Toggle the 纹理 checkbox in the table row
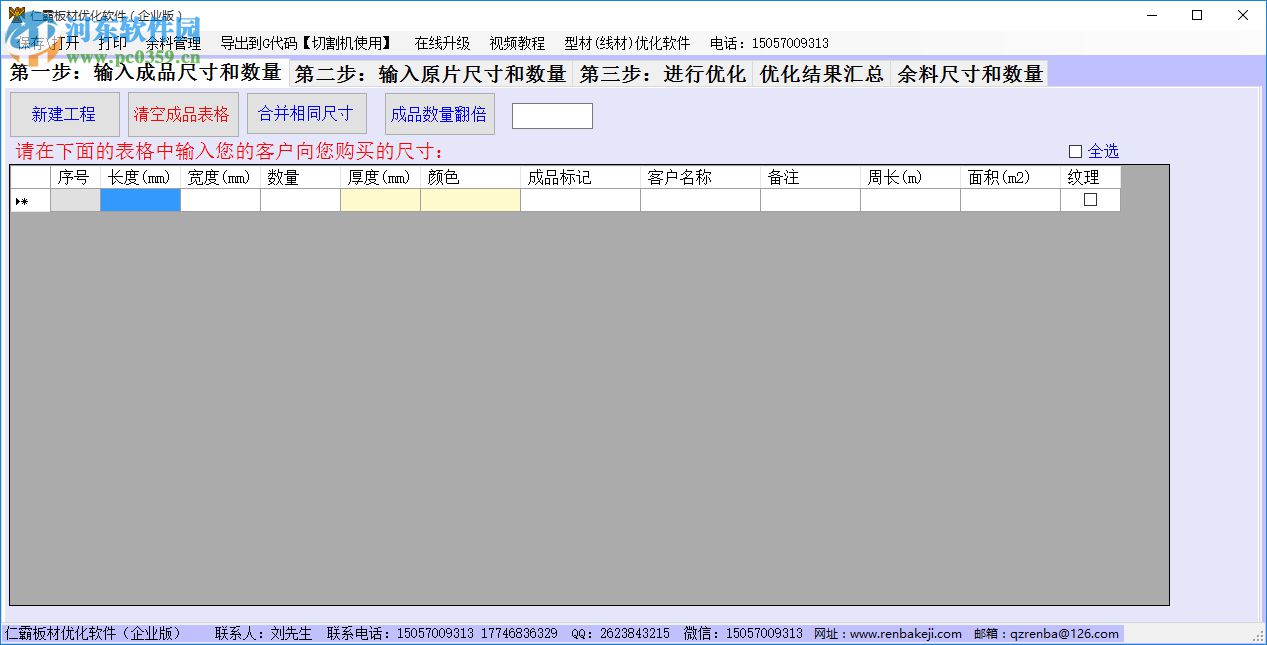 1089,199
